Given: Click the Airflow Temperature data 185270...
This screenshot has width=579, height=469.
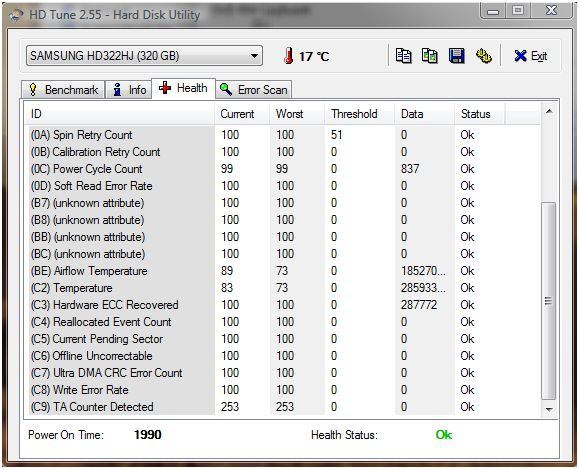Looking at the screenshot, I should tap(423, 271).
